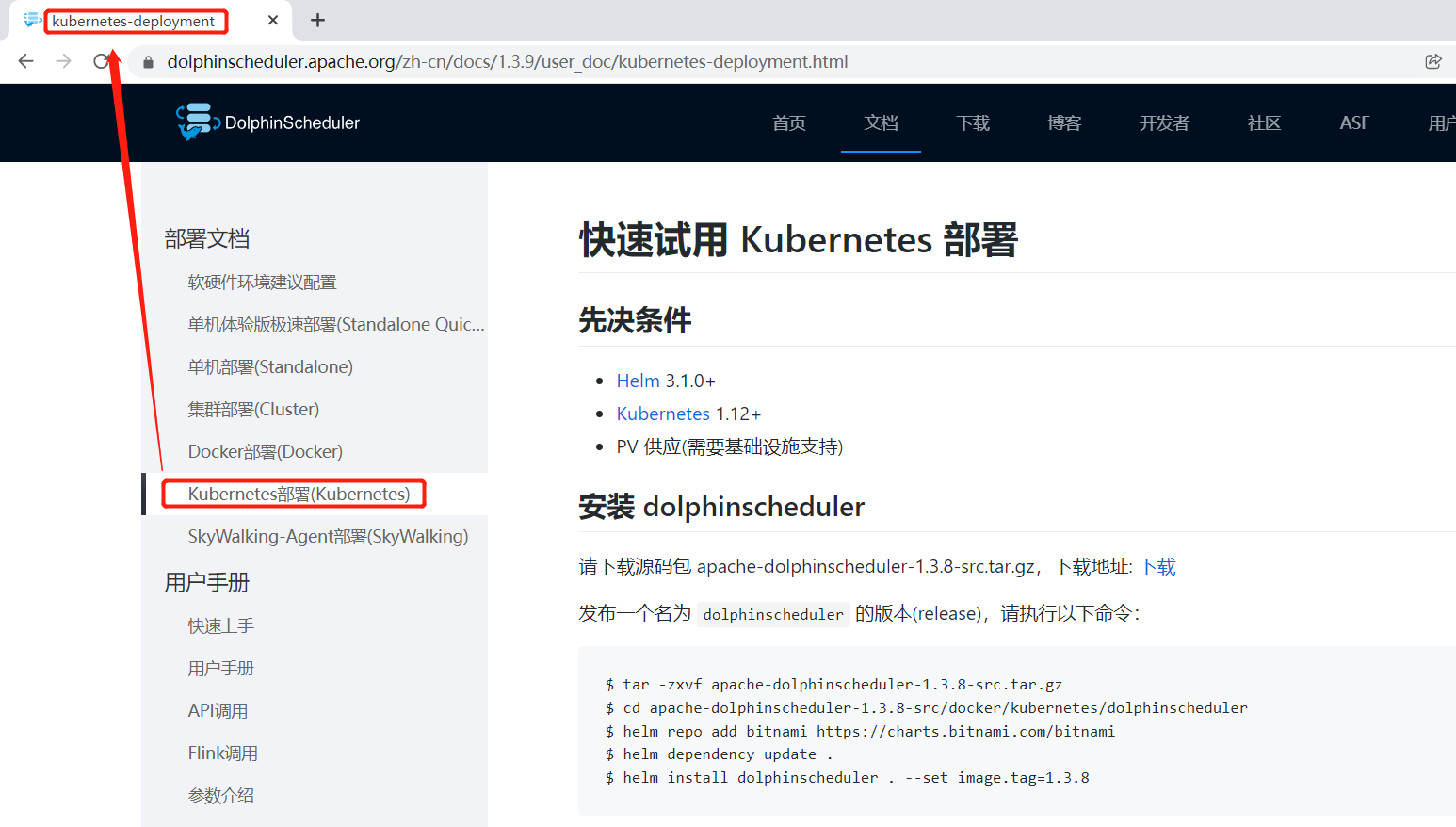1456x827 pixels.
Task: Open 用户手册 sub-item below 快速上手
Action: pyautogui.click(x=220, y=669)
